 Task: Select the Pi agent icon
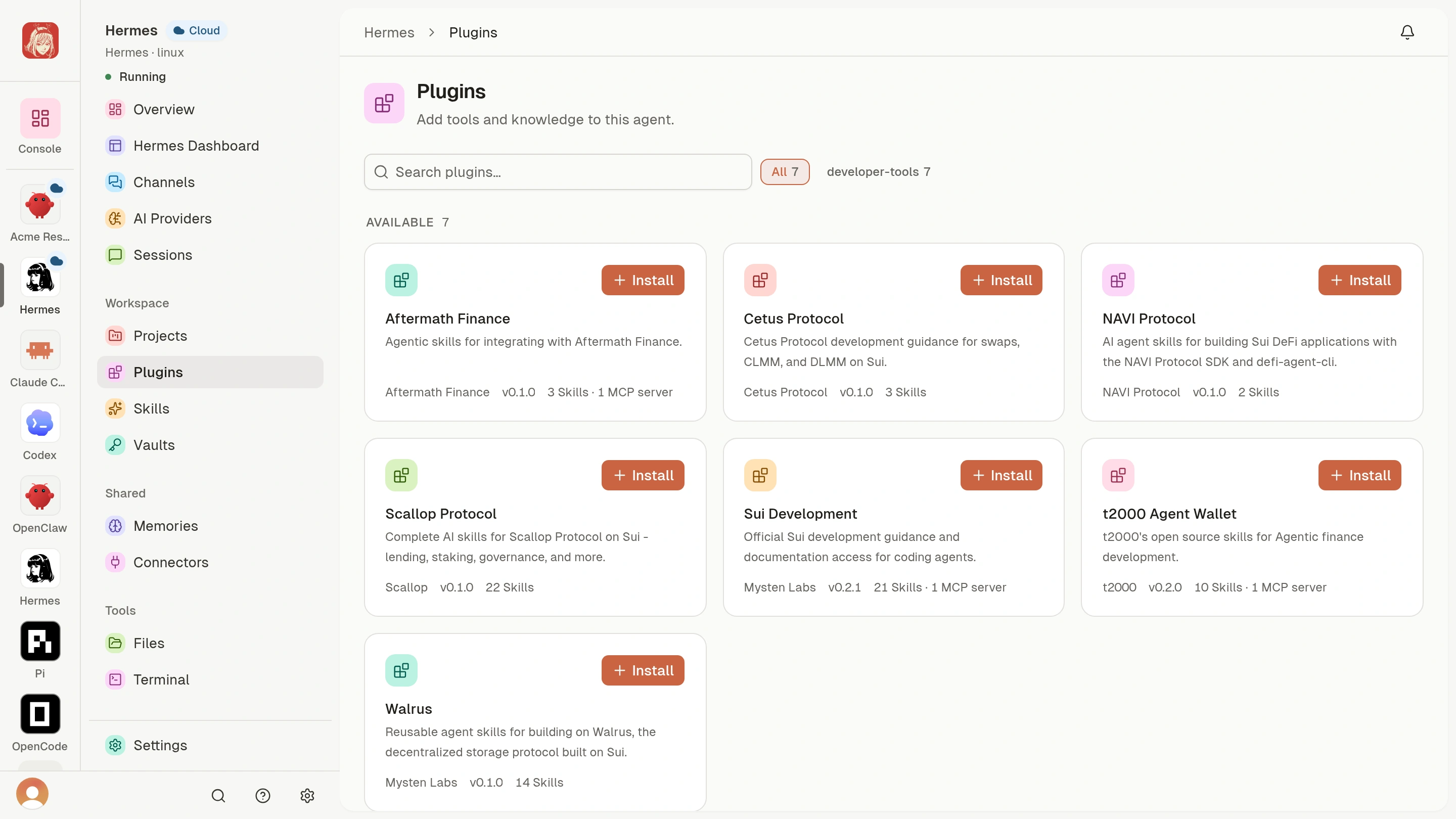click(x=39, y=641)
